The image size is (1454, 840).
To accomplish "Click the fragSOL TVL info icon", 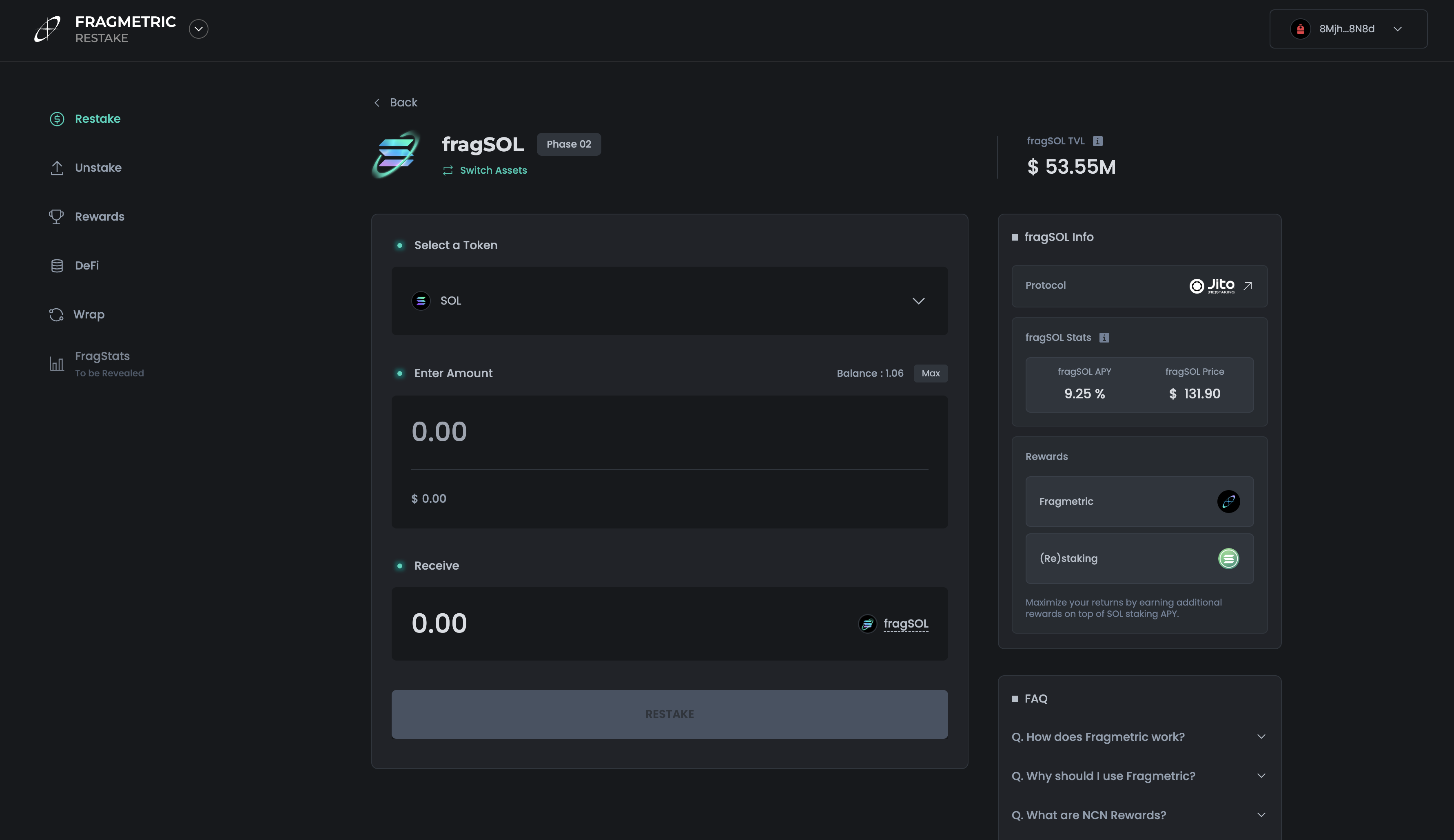I will pyautogui.click(x=1097, y=141).
